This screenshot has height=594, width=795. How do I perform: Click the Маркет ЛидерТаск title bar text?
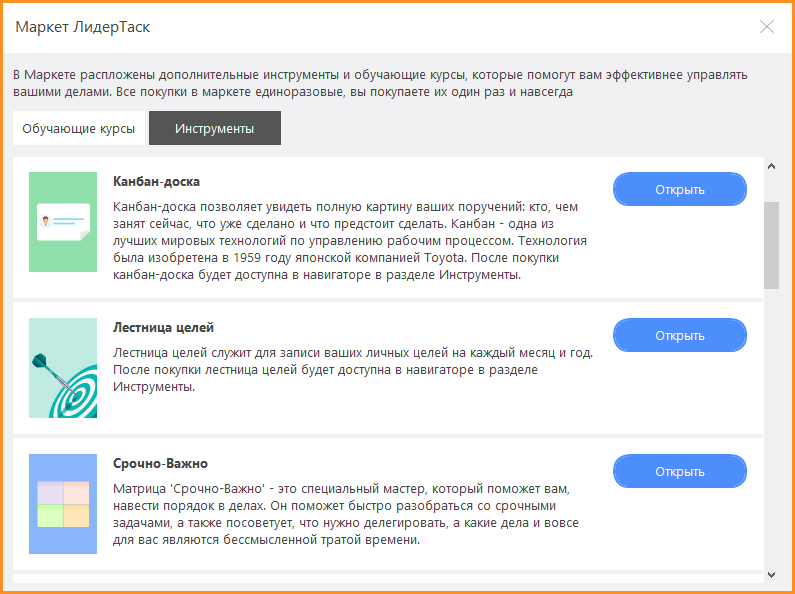pyautogui.click(x=83, y=27)
